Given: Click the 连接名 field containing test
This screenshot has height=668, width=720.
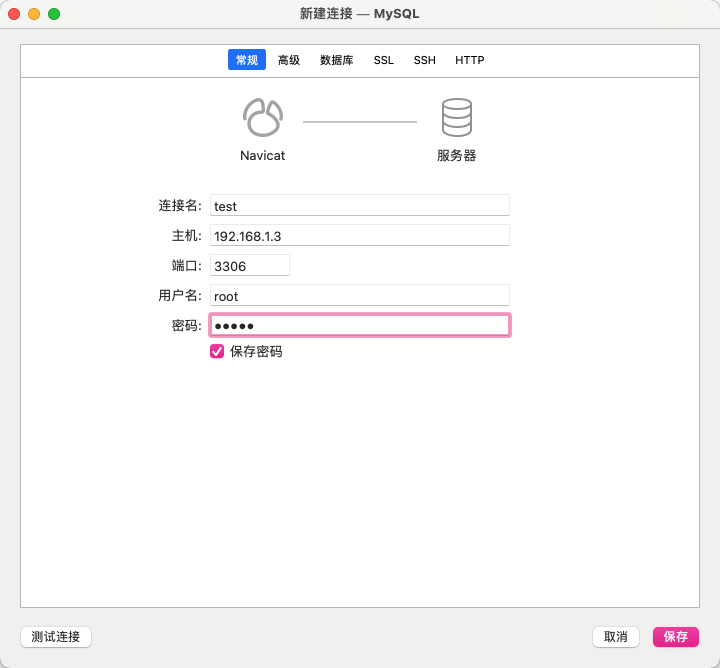Looking at the screenshot, I should 360,205.
